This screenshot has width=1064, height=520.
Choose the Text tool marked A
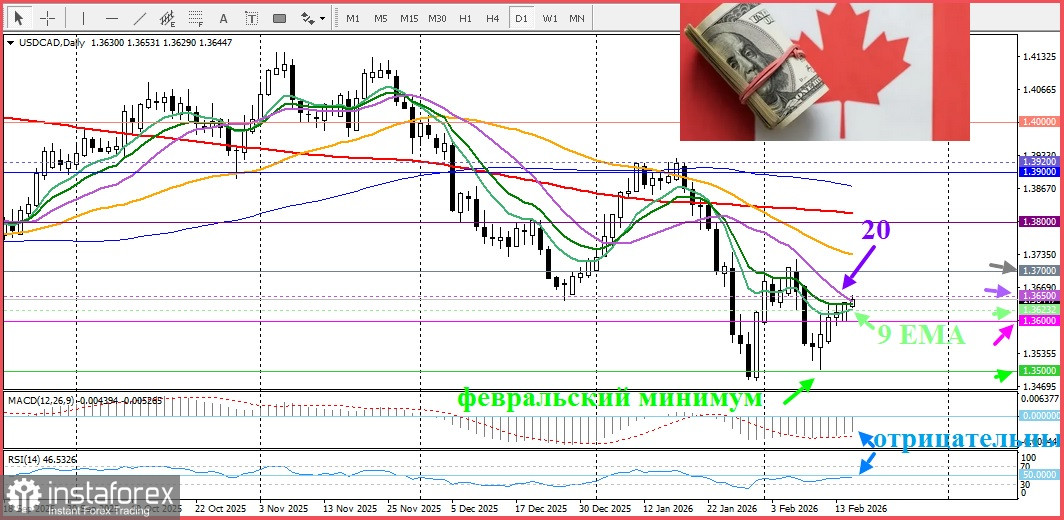224,18
